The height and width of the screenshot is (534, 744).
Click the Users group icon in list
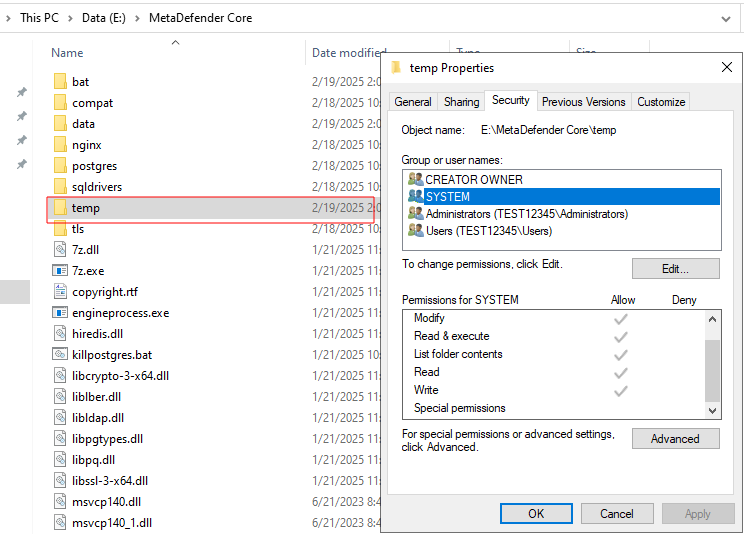(416, 230)
